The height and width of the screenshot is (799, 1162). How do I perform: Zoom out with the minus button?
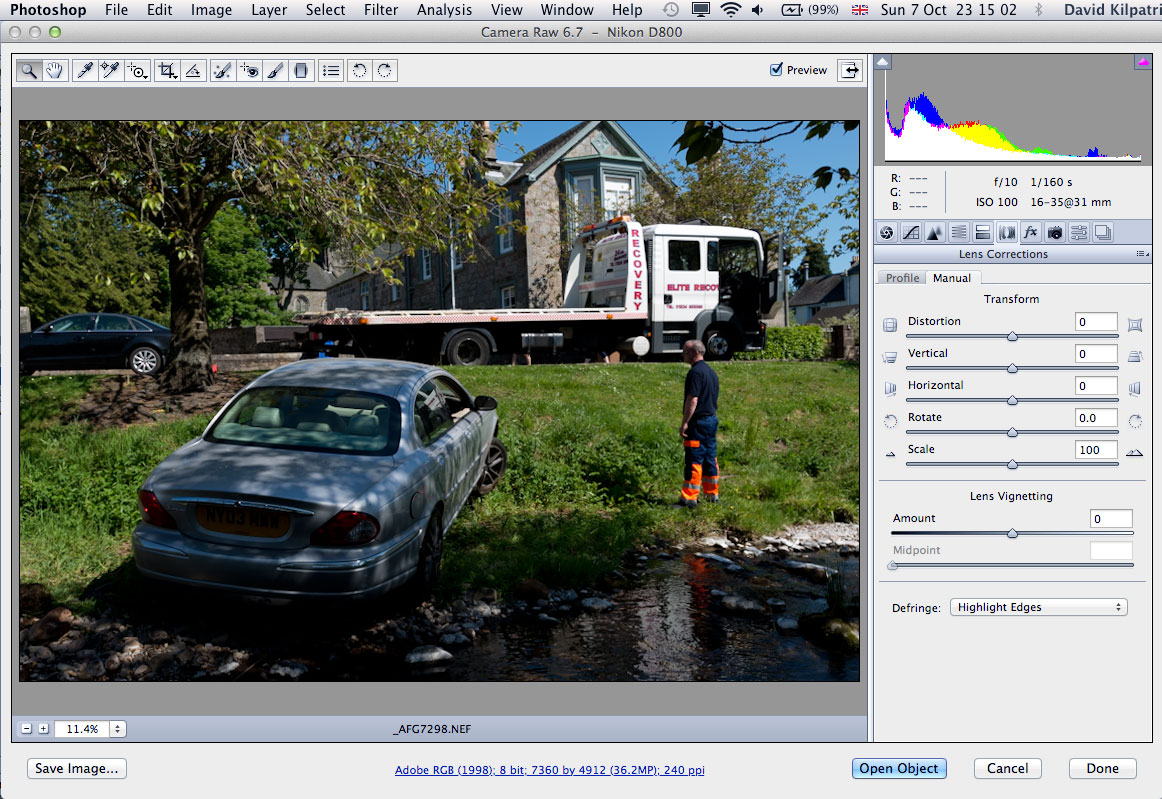tap(27, 729)
